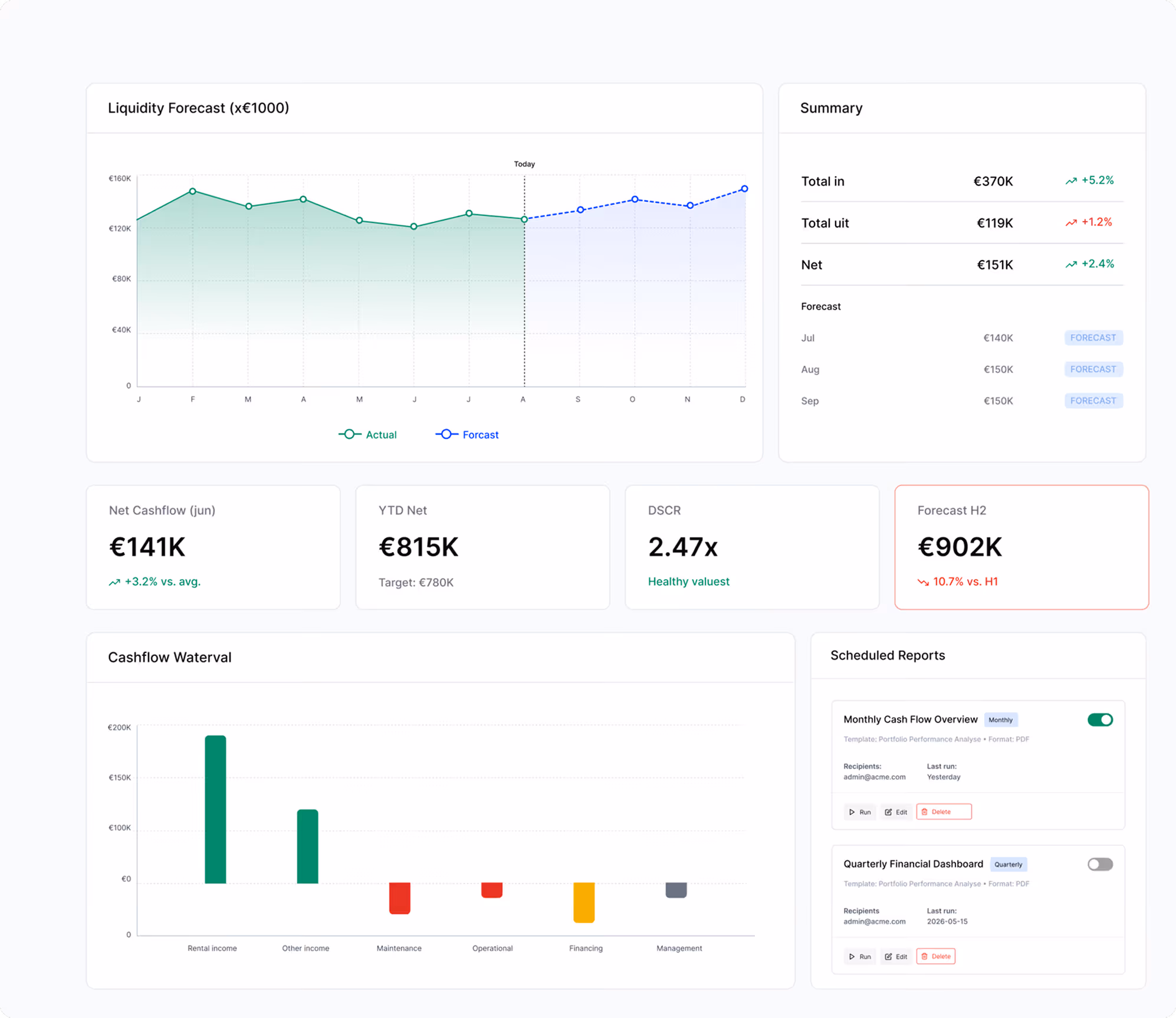
Task: Open the DSCR card
Action: [x=752, y=547]
